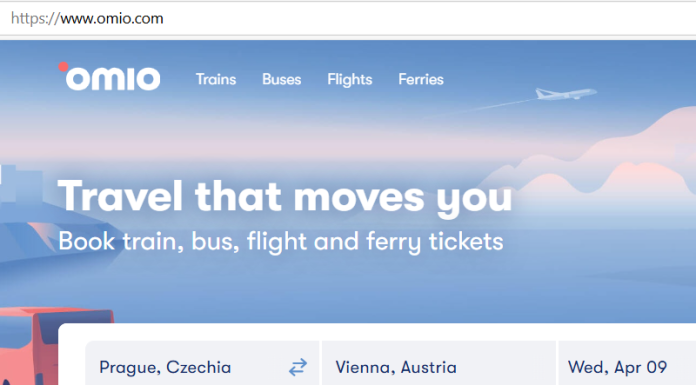Click the airplane illustration in the sky
Viewport: 696px width, 385px height.
[x=566, y=94]
